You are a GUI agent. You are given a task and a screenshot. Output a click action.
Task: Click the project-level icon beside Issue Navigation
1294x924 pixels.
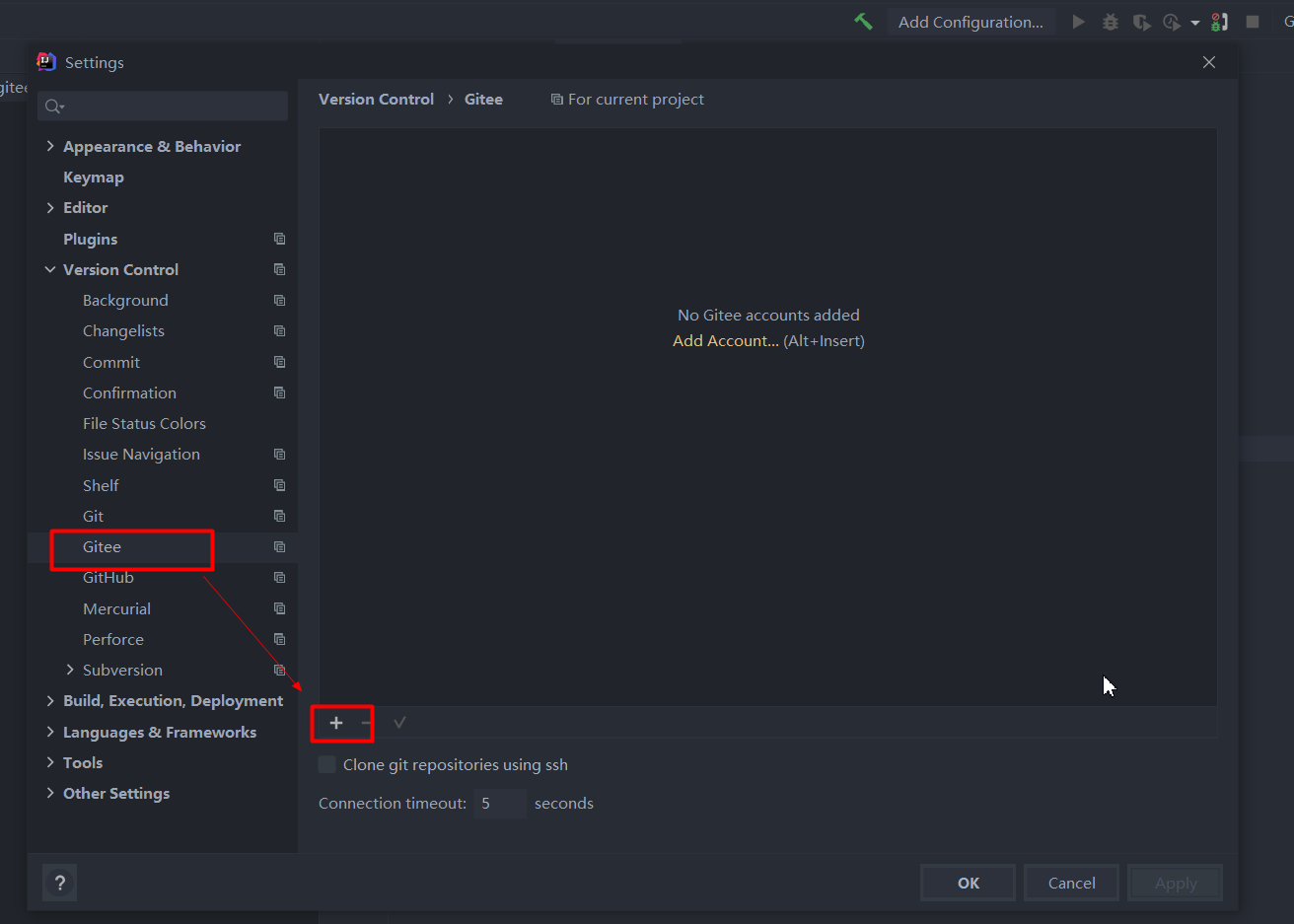coord(279,454)
